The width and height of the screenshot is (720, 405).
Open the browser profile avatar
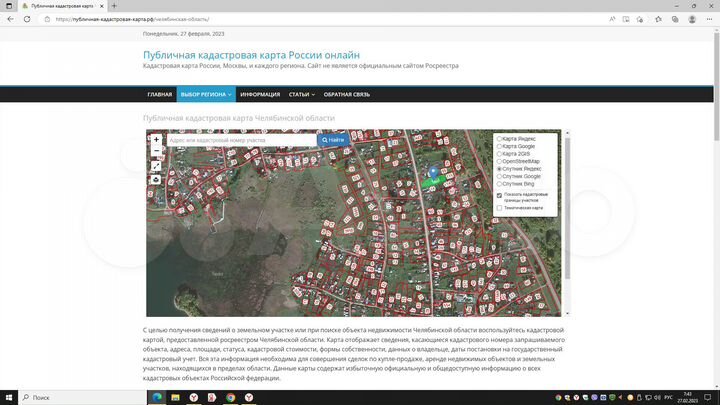click(692, 19)
